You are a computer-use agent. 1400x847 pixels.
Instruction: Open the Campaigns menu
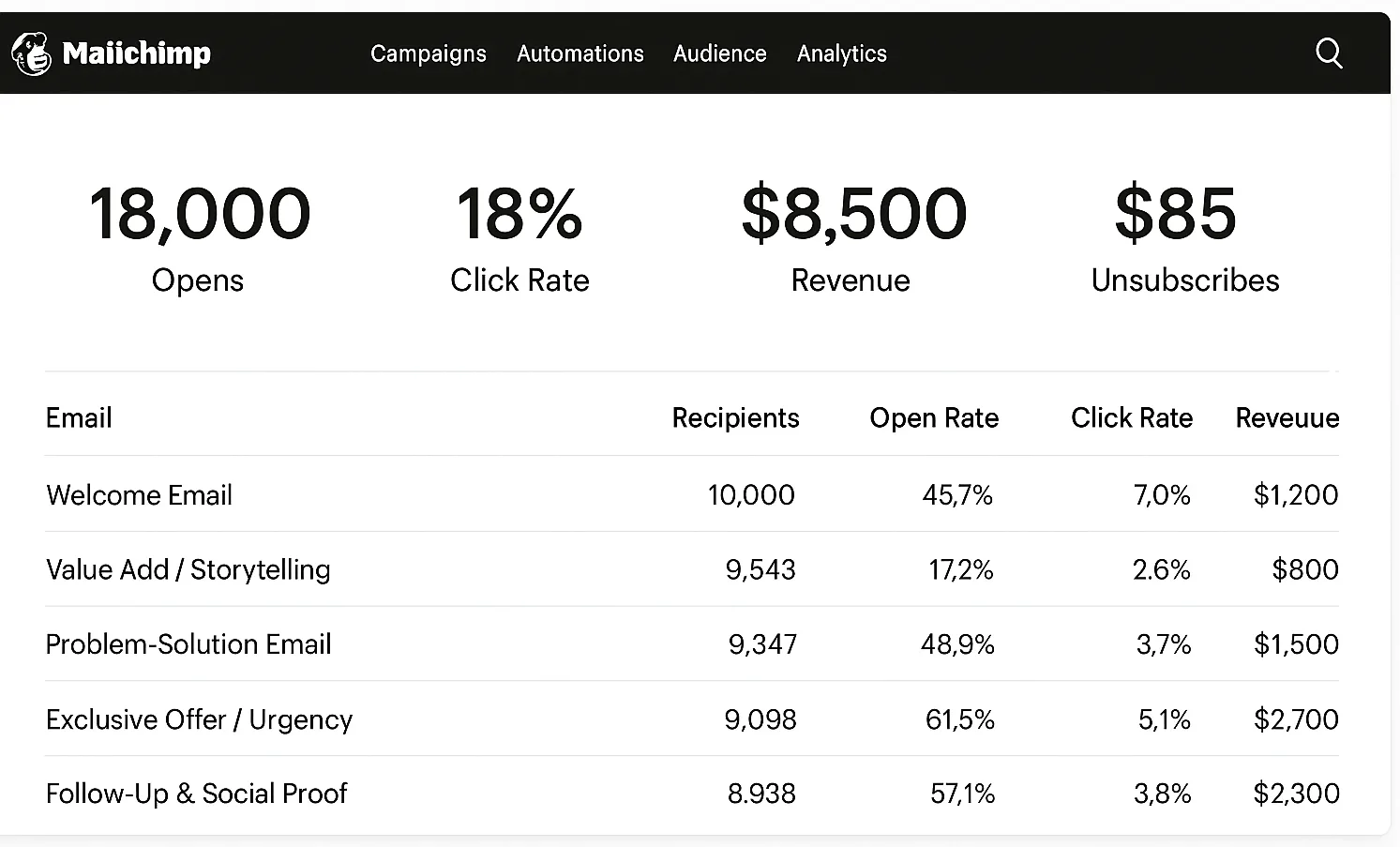(x=428, y=53)
